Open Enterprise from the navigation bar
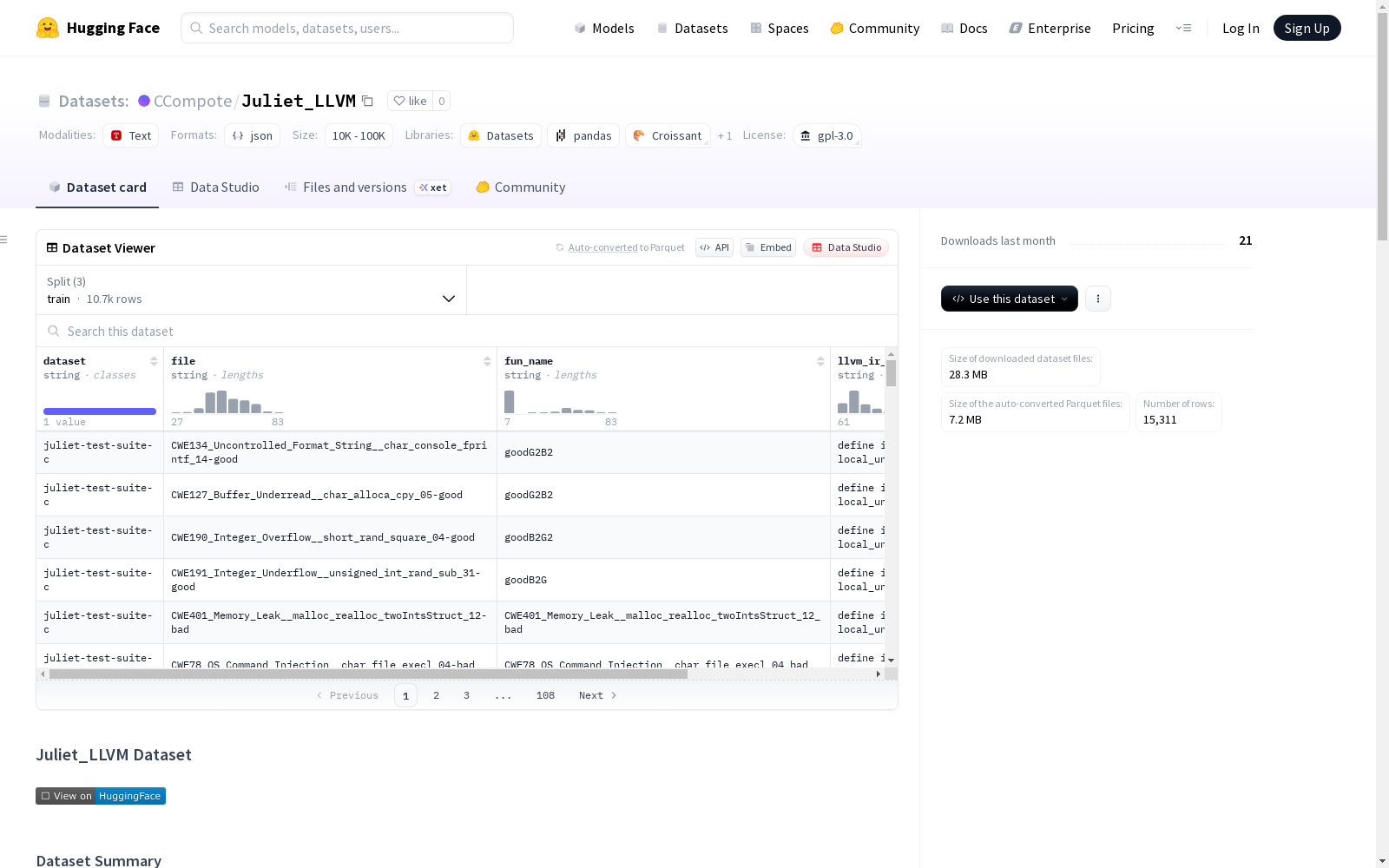This screenshot has width=1389, height=868. pyautogui.click(x=1050, y=28)
